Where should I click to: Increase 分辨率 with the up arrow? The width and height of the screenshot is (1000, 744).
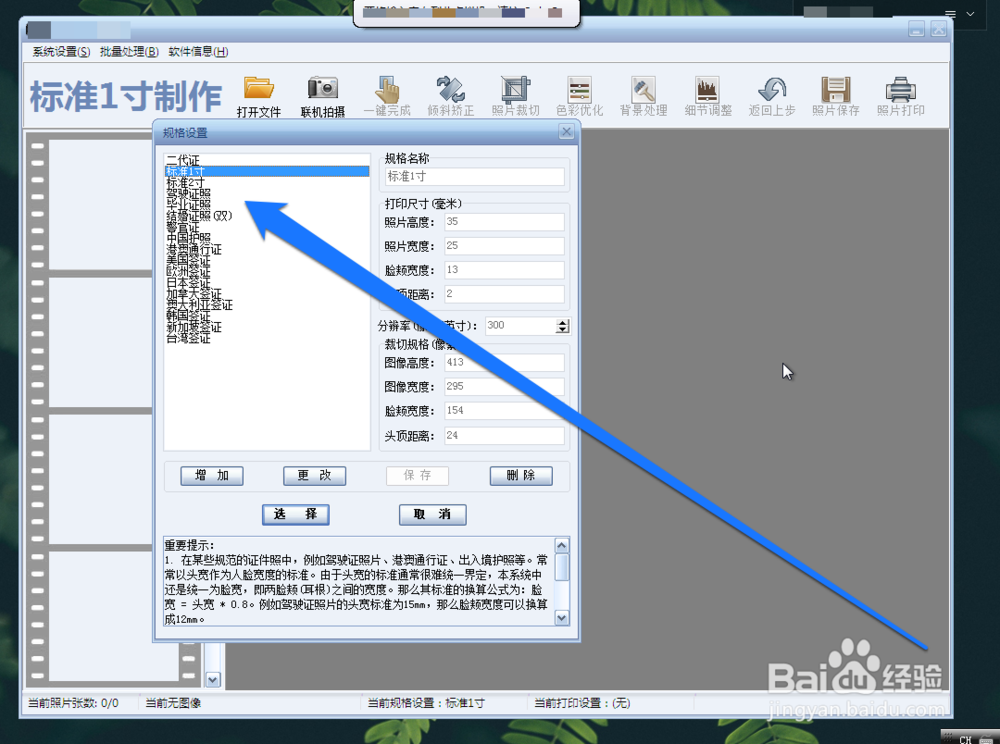[562, 323]
